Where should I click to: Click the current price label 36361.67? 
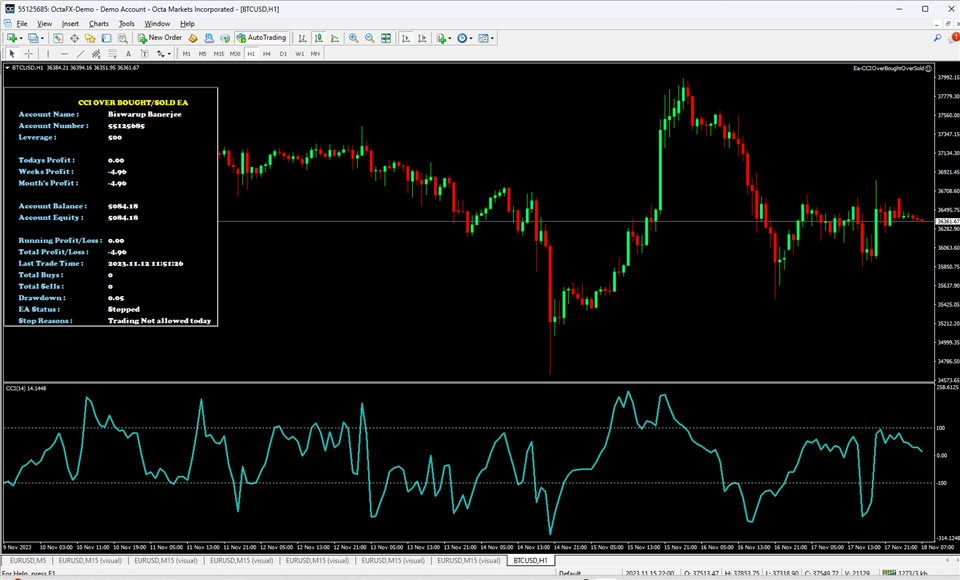pyautogui.click(x=948, y=221)
